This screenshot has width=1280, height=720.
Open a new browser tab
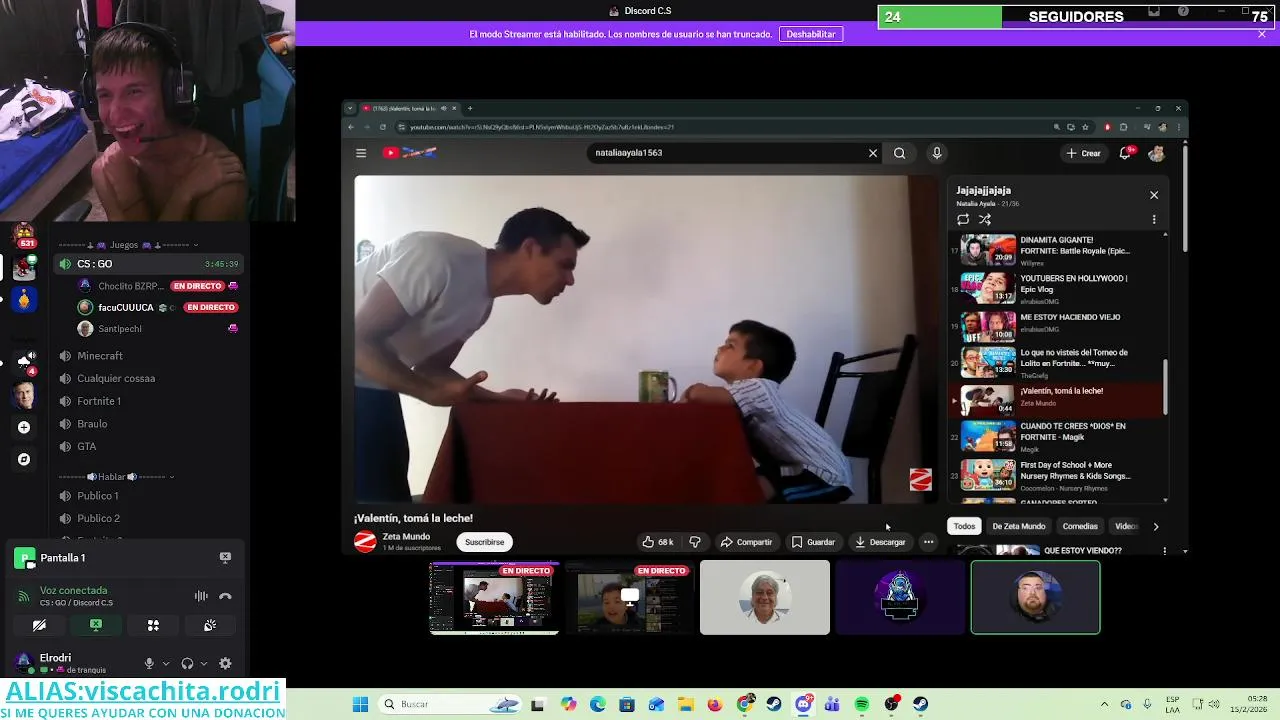coord(470,108)
